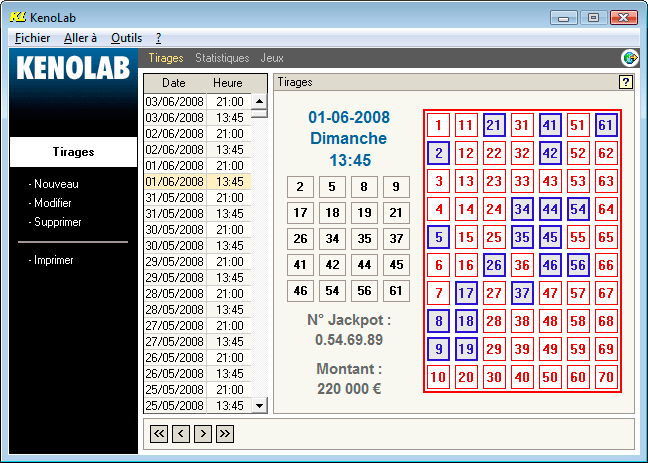
Task: Click highlighted grid cell 34
Action: coord(522,209)
